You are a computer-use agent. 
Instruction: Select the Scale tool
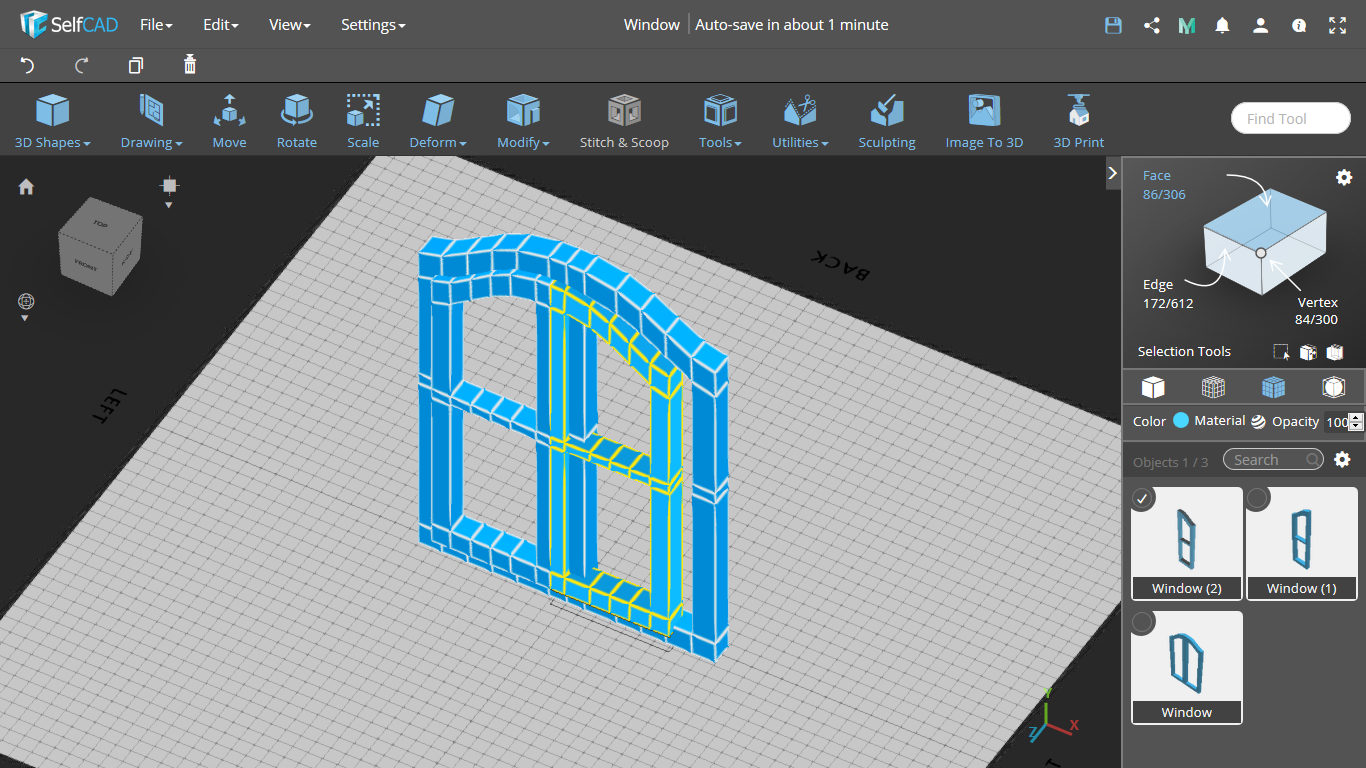point(363,121)
